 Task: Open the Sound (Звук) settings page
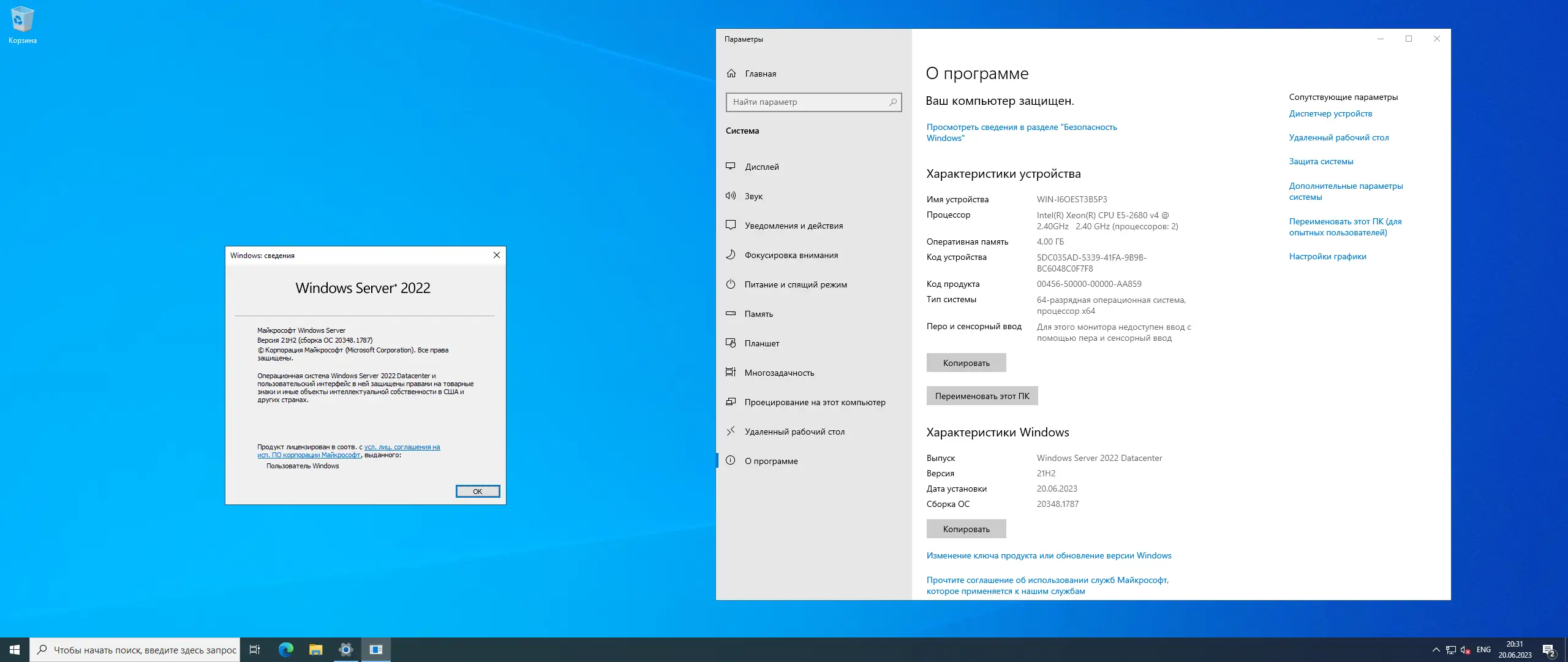(753, 196)
